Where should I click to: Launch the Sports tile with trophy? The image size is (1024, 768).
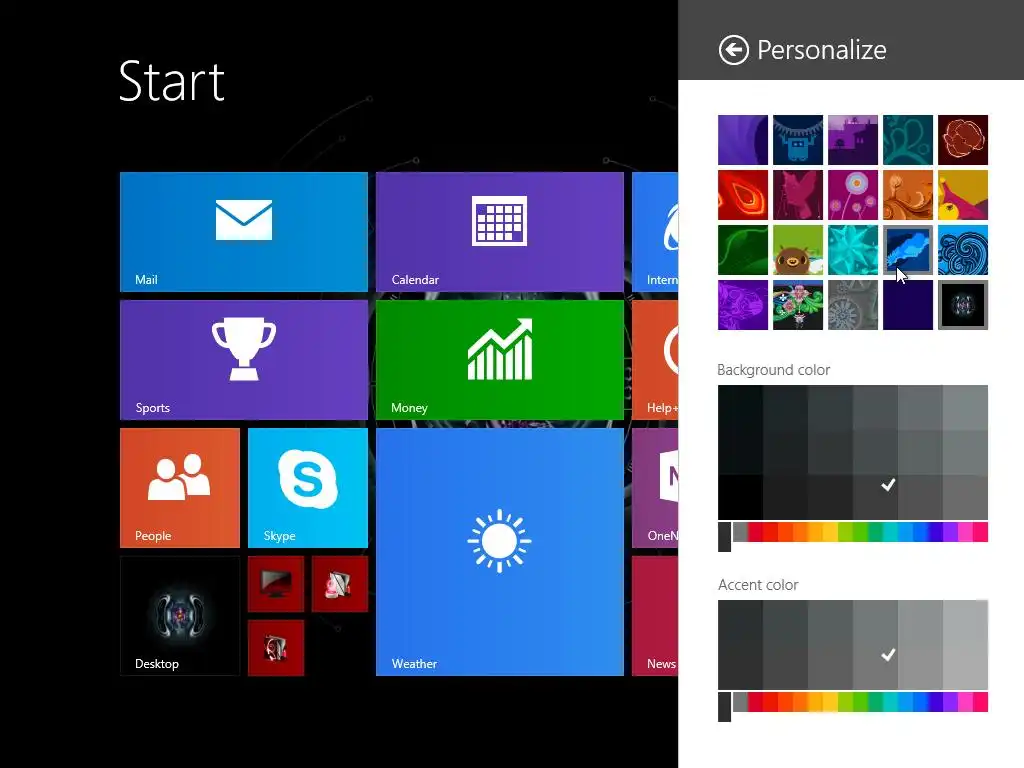pos(244,360)
